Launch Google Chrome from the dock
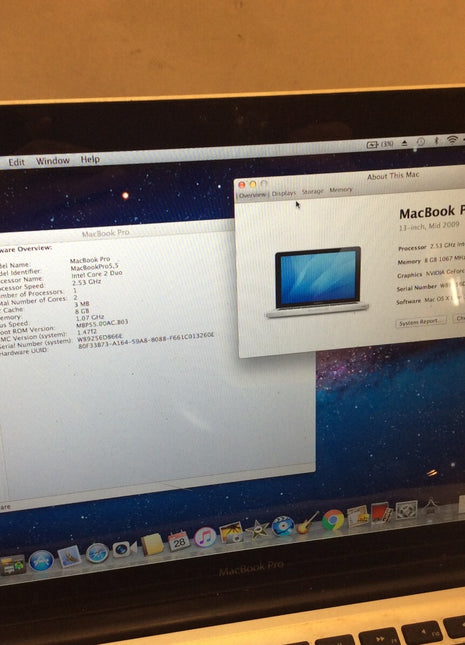The image size is (465, 645). (x=333, y=519)
